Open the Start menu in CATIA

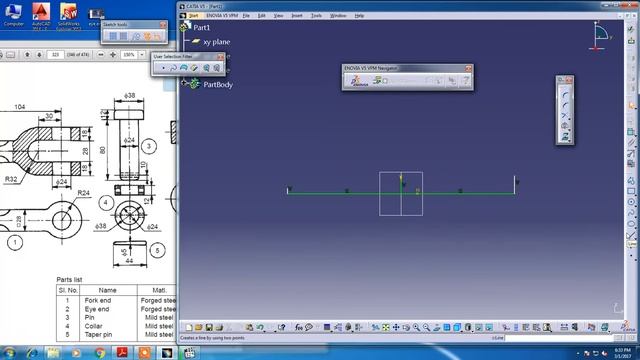[193, 16]
